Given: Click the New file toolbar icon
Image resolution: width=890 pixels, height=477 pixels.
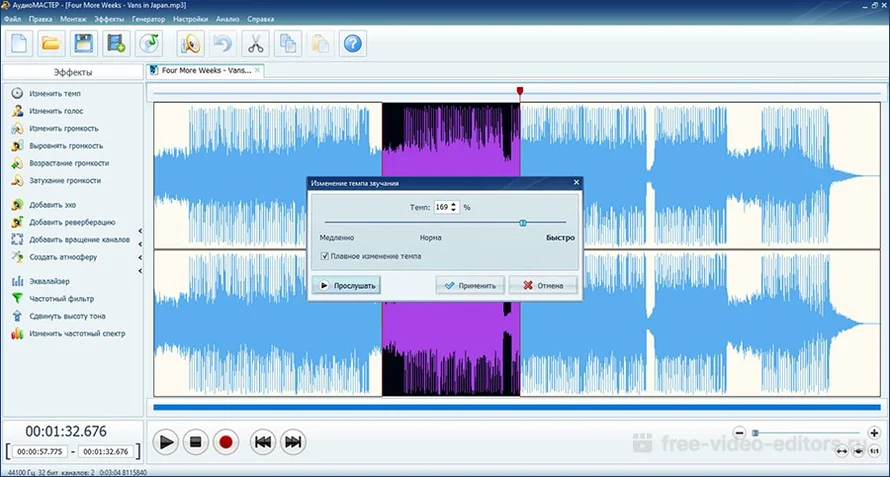Looking at the screenshot, I should tap(20, 43).
